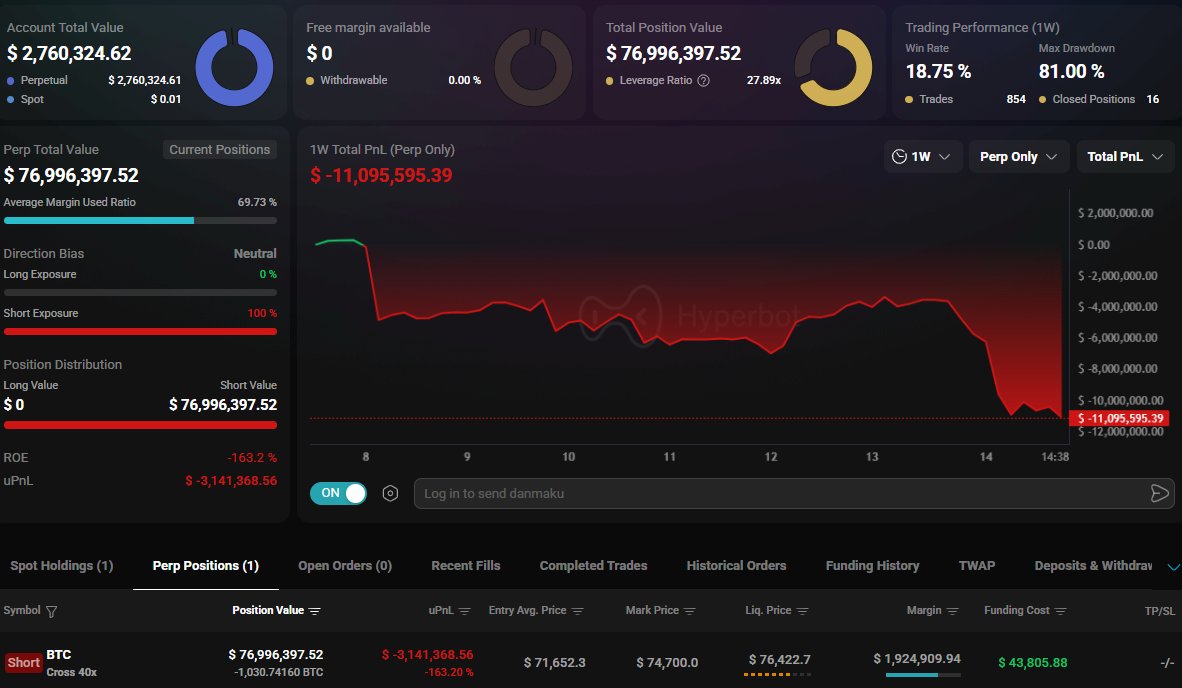This screenshot has height=688, width=1182.
Task: Click the Total Position Value yellow donut chart
Action: [833, 67]
